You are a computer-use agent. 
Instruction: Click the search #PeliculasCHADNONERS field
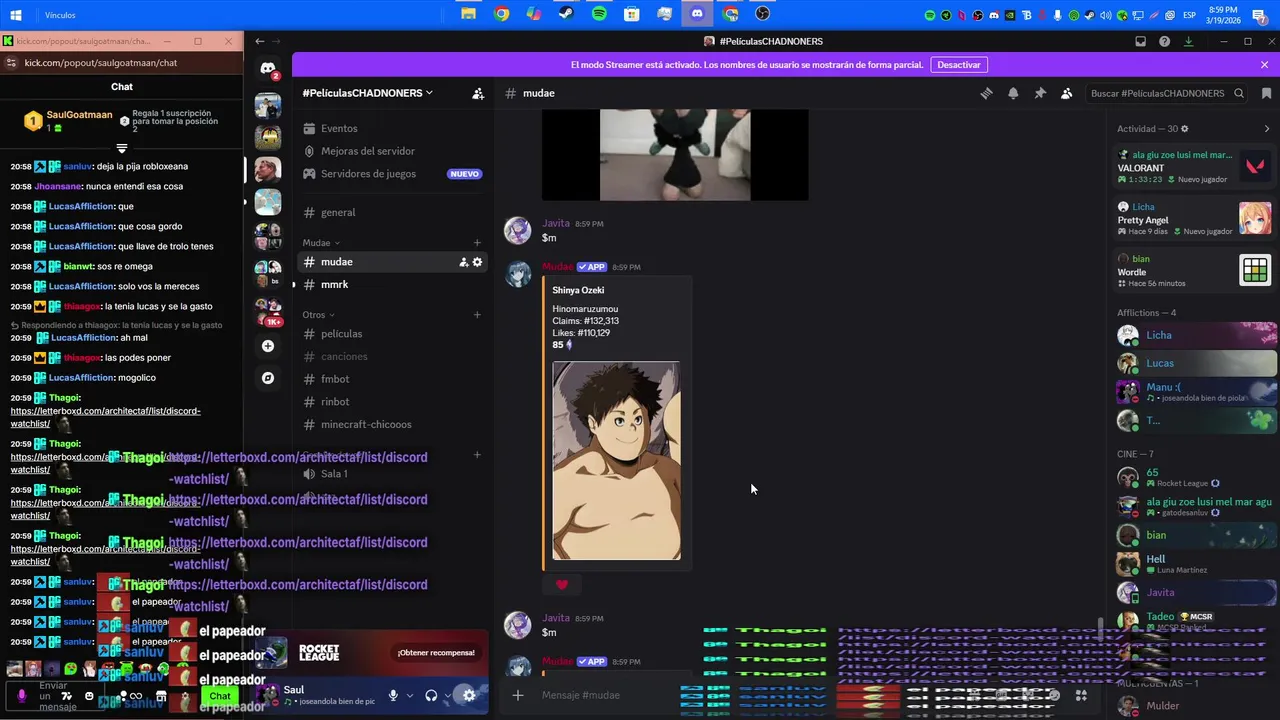point(1166,93)
